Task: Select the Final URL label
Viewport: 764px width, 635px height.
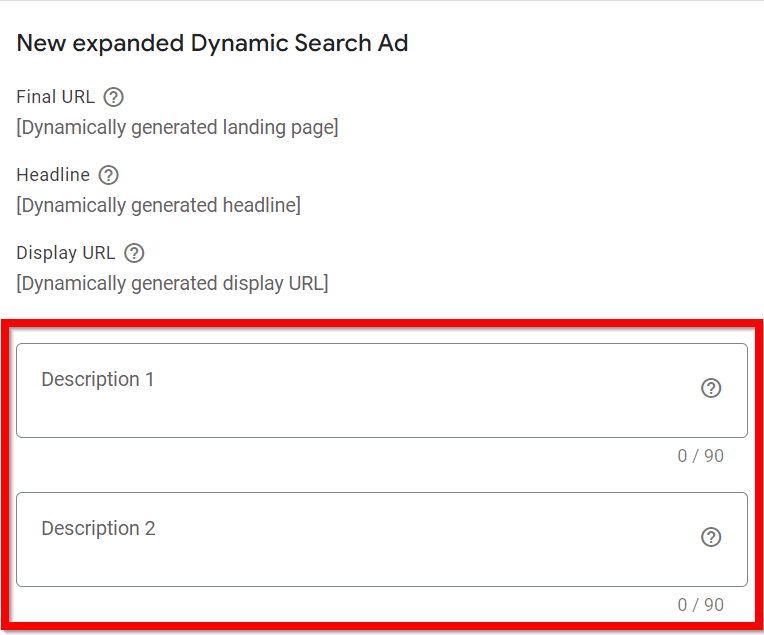Action: (x=55, y=97)
